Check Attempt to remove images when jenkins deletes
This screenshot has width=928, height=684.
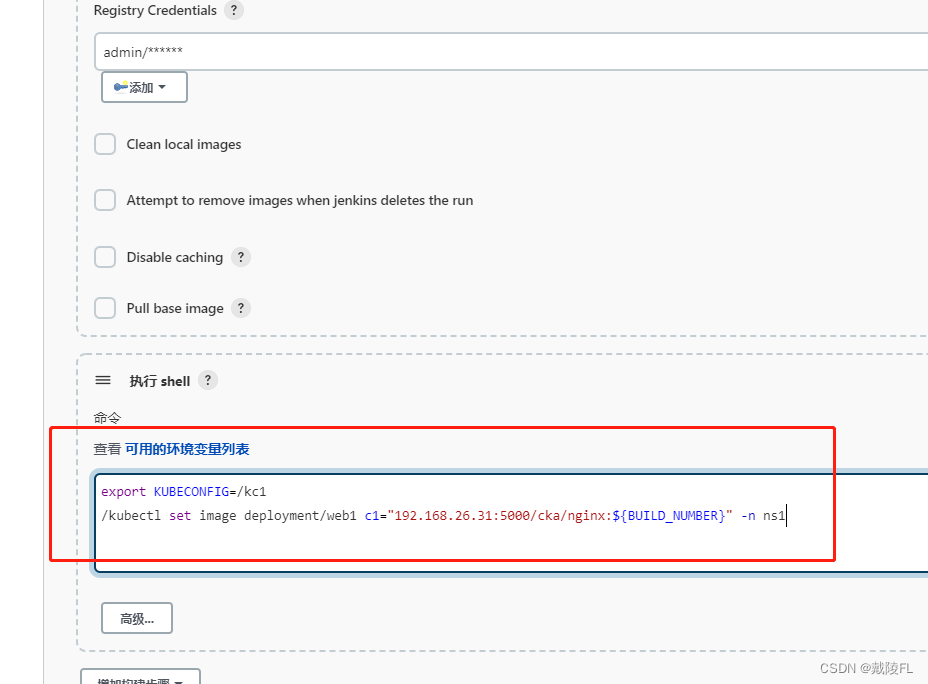click(105, 200)
